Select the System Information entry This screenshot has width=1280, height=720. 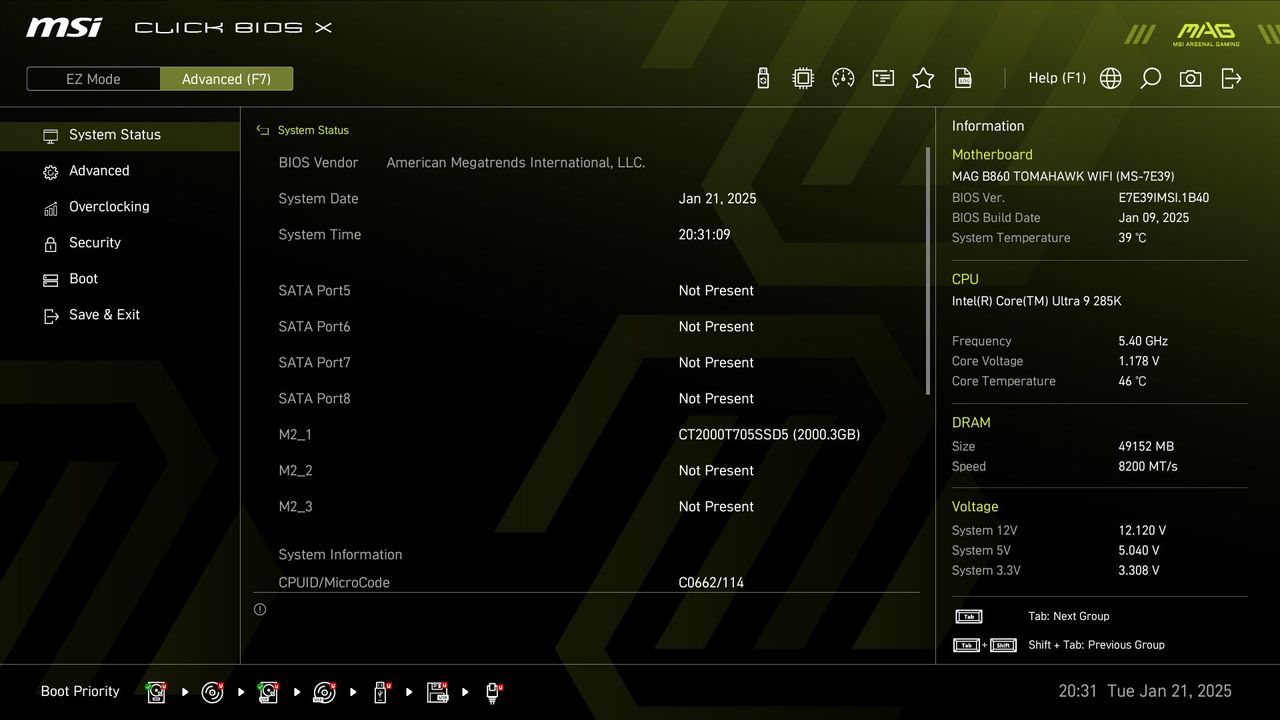pos(340,555)
